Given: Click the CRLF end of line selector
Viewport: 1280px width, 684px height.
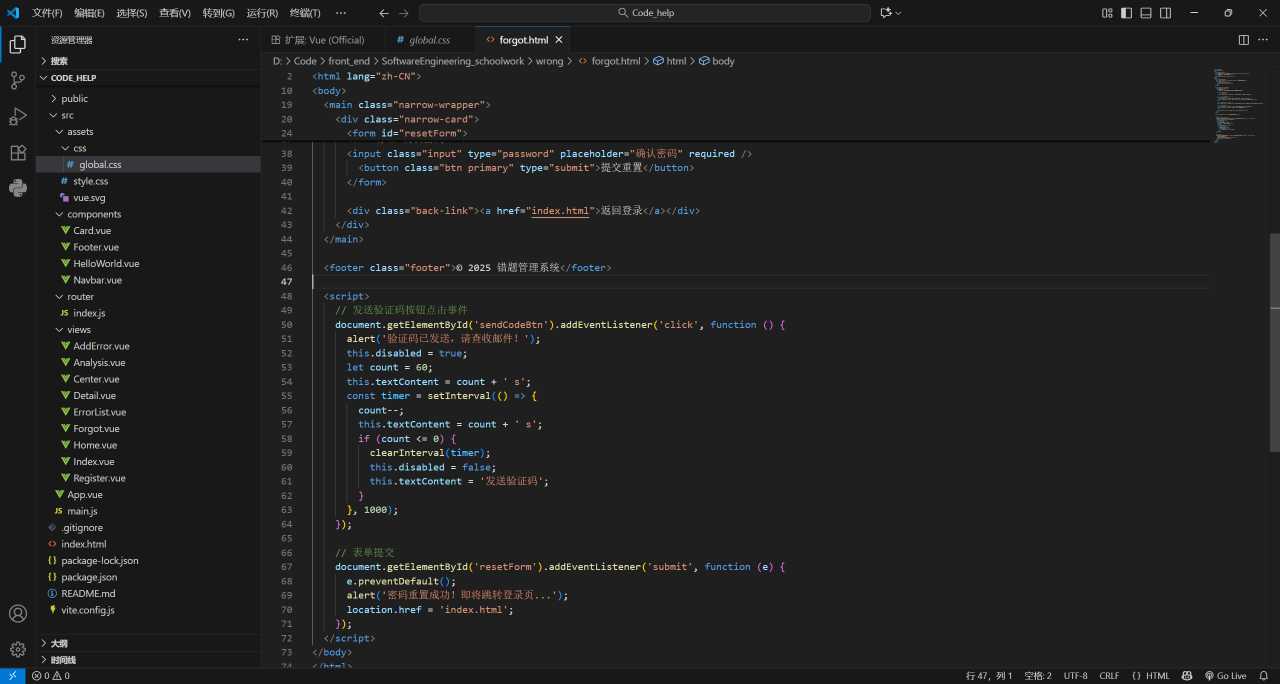Looking at the screenshot, I should tap(1109, 676).
